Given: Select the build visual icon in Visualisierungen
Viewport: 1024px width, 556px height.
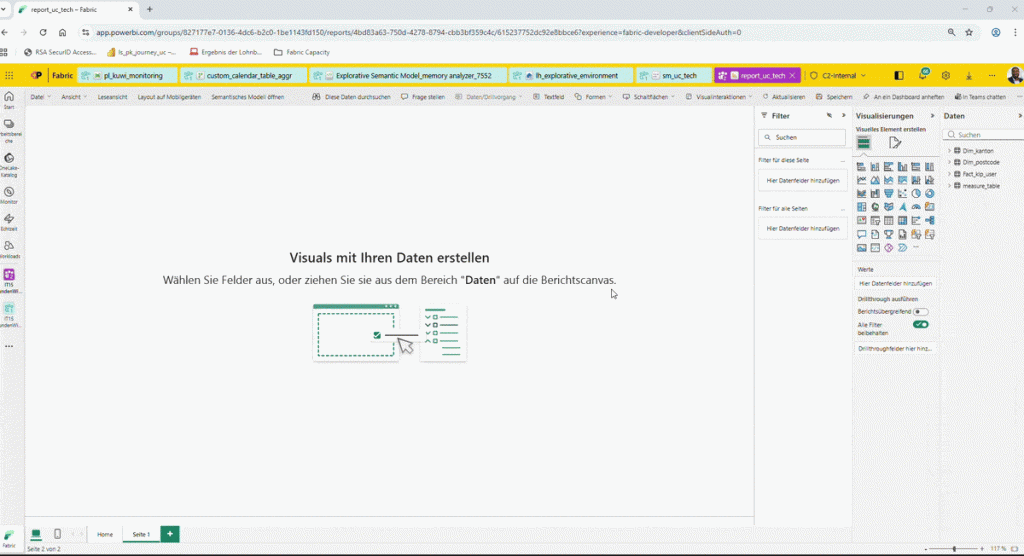Looking at the screenshot, I should tap(863, 143).
